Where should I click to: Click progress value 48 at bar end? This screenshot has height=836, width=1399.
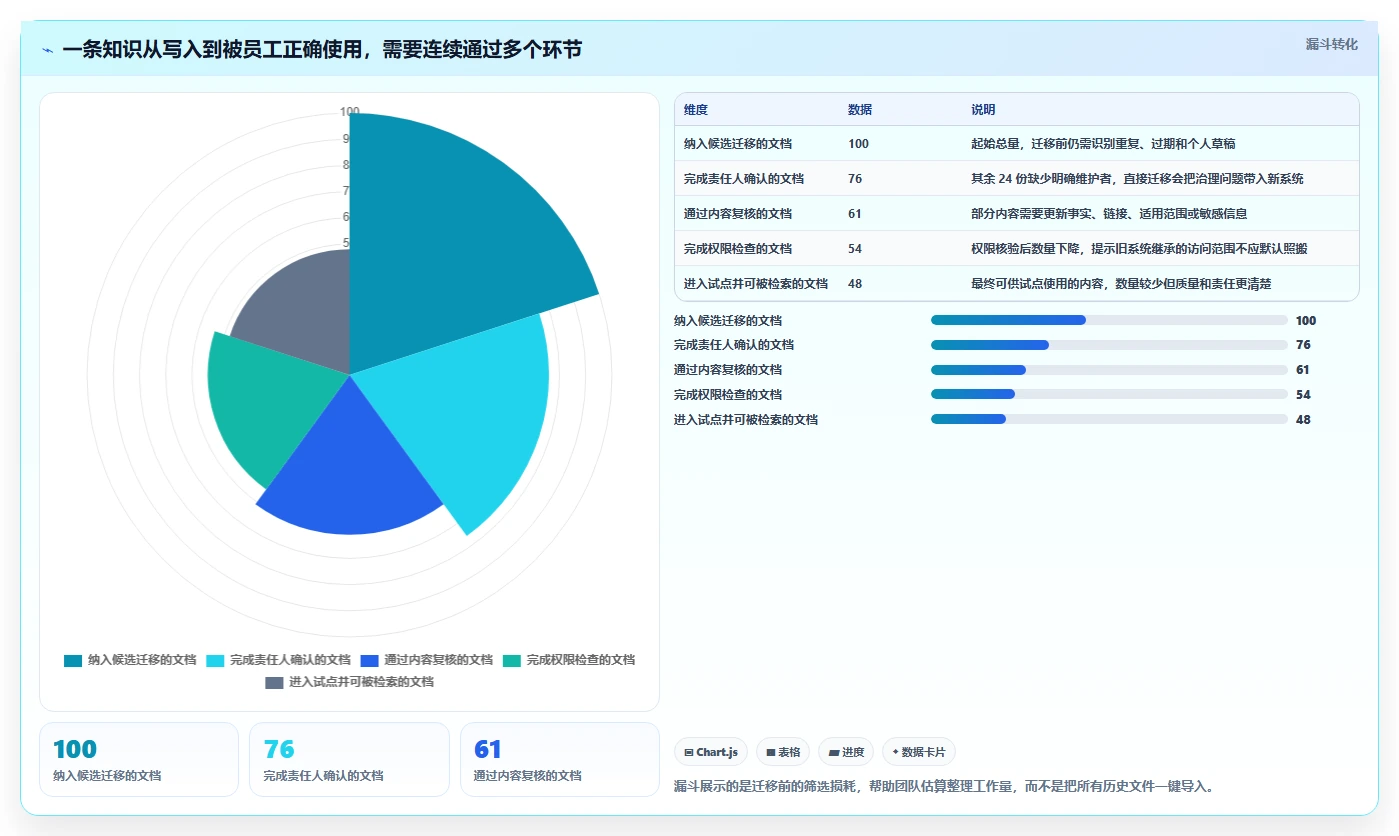tap(1303, 420)
